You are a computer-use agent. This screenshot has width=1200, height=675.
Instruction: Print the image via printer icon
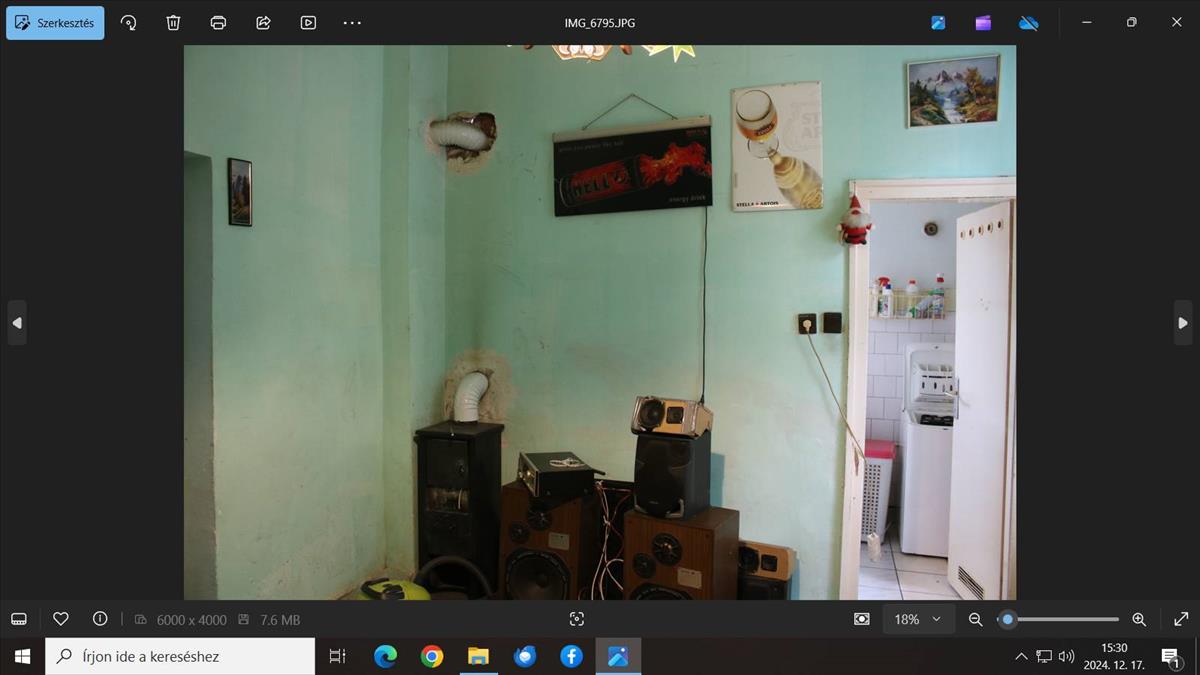pos(218,23)
